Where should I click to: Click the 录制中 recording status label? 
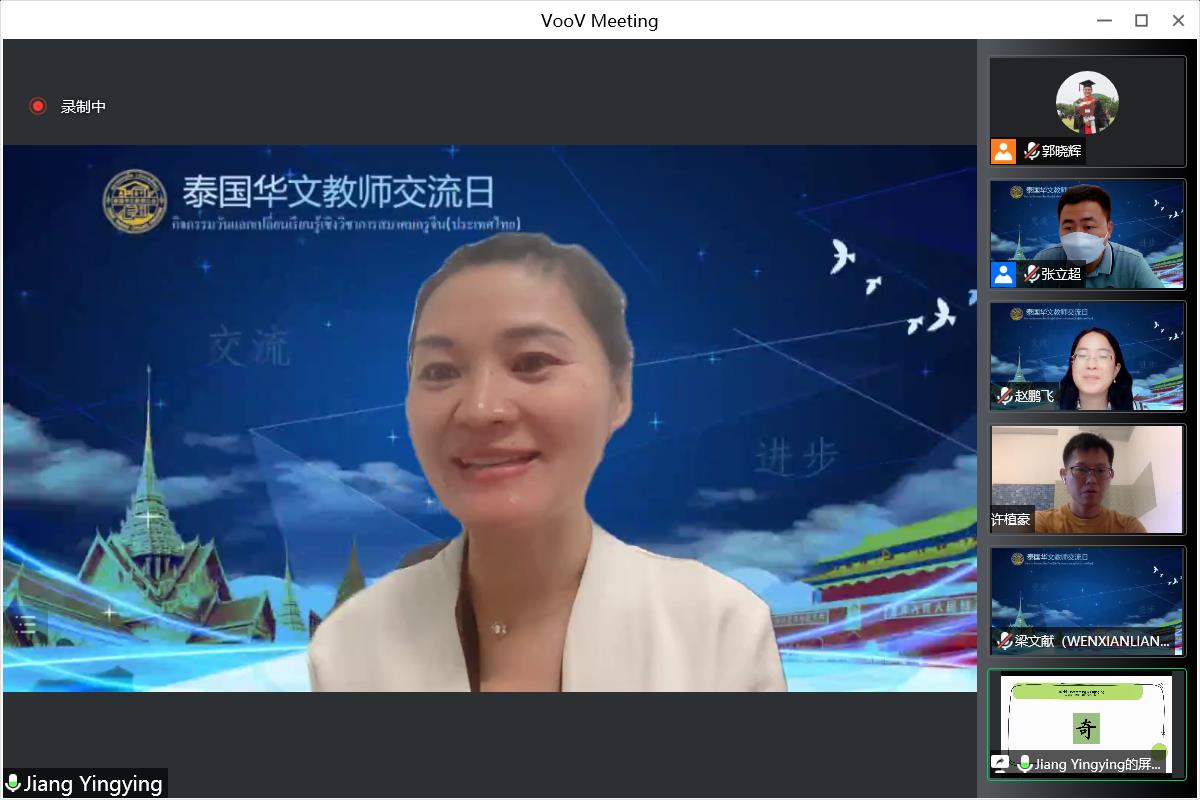(x=83, y=106)
